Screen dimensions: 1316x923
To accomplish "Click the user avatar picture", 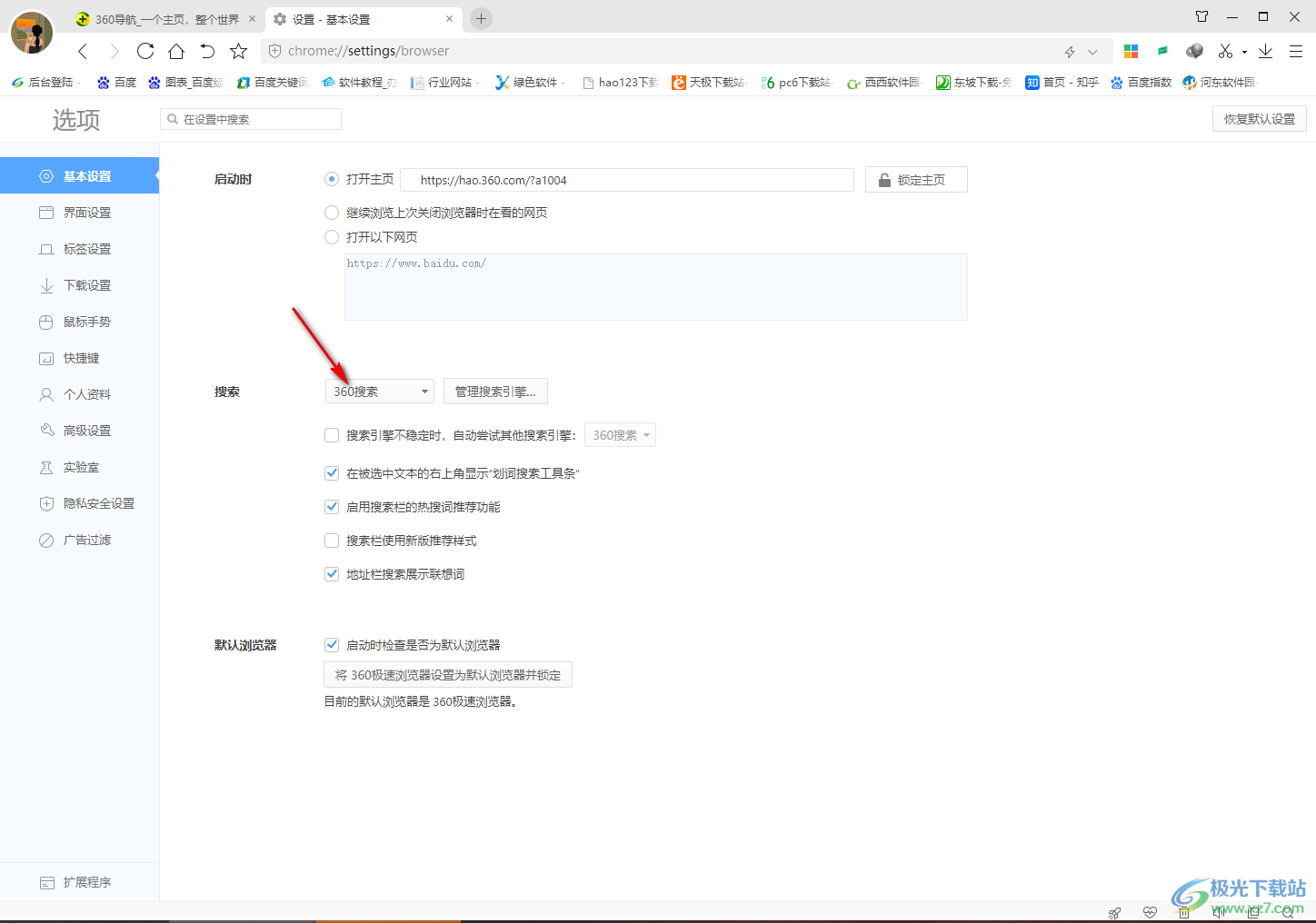I will point(33,34).
